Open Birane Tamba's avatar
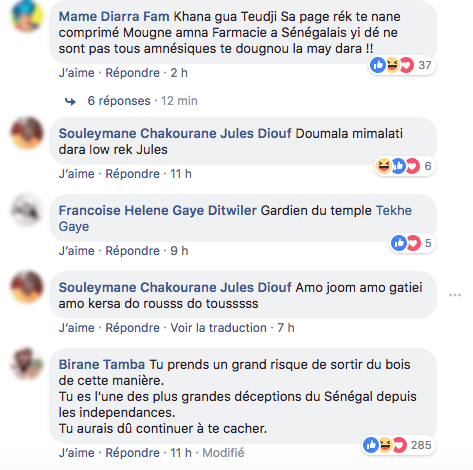The width and height of the screenshot is (473, 470). (x=27, y=364)
